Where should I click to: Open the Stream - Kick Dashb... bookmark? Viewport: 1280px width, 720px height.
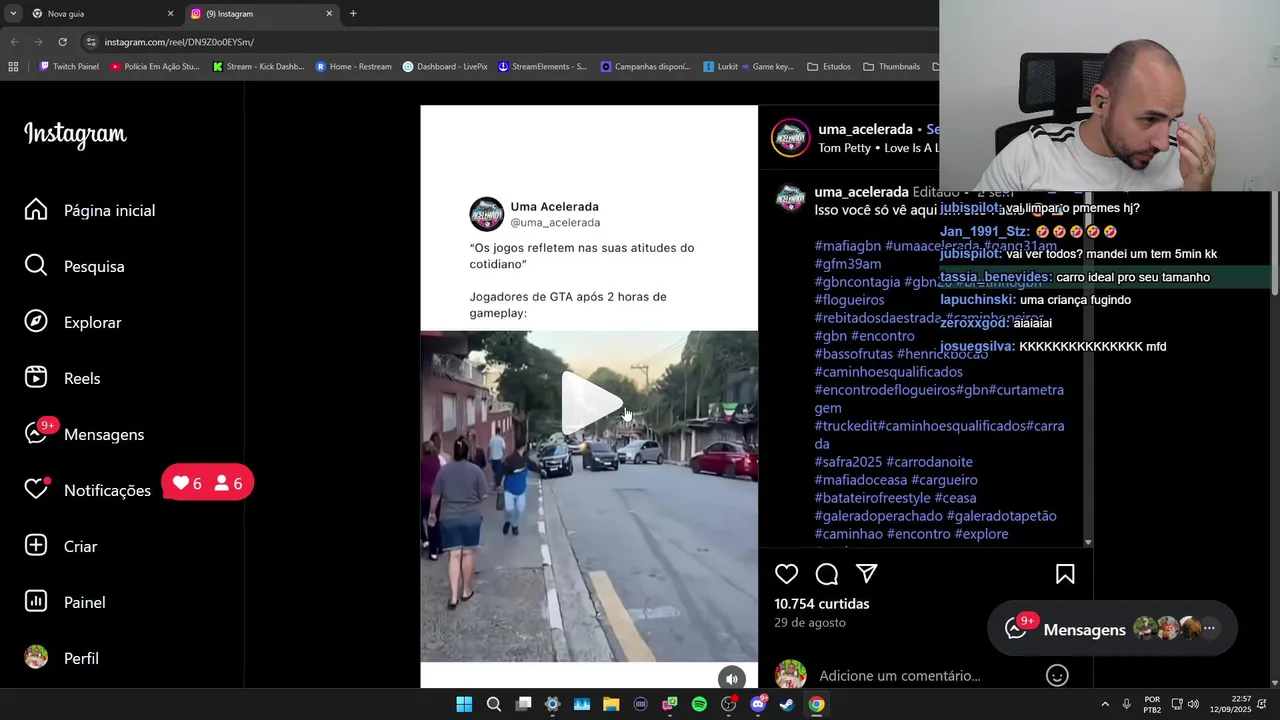click(258, 67)
